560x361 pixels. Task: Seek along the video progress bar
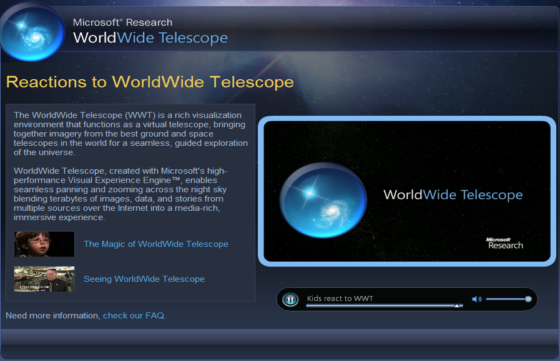tap(385, 306)
